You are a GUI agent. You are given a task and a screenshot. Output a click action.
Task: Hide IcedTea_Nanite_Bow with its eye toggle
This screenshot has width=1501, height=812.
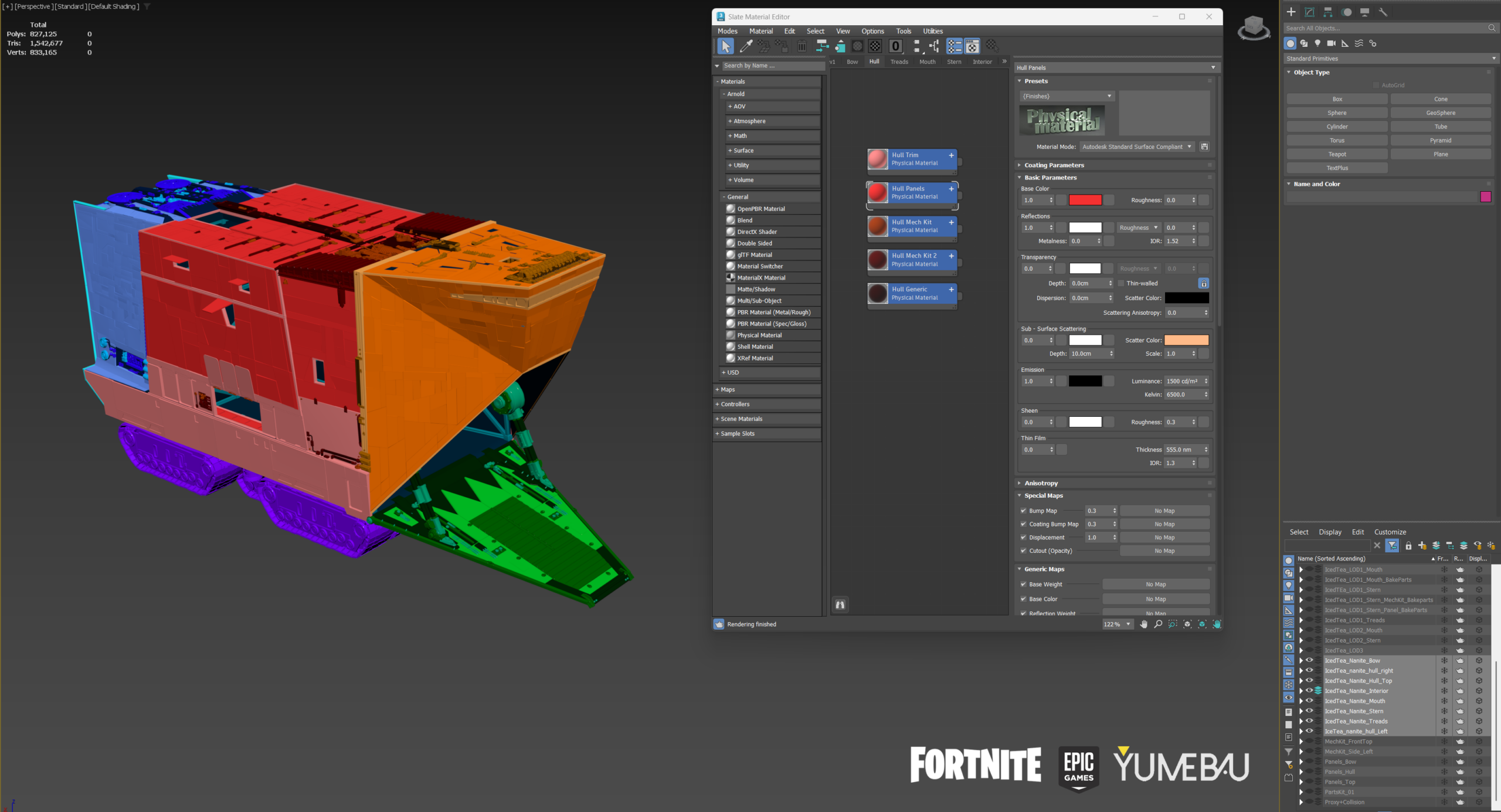(x=1309, y=660)
